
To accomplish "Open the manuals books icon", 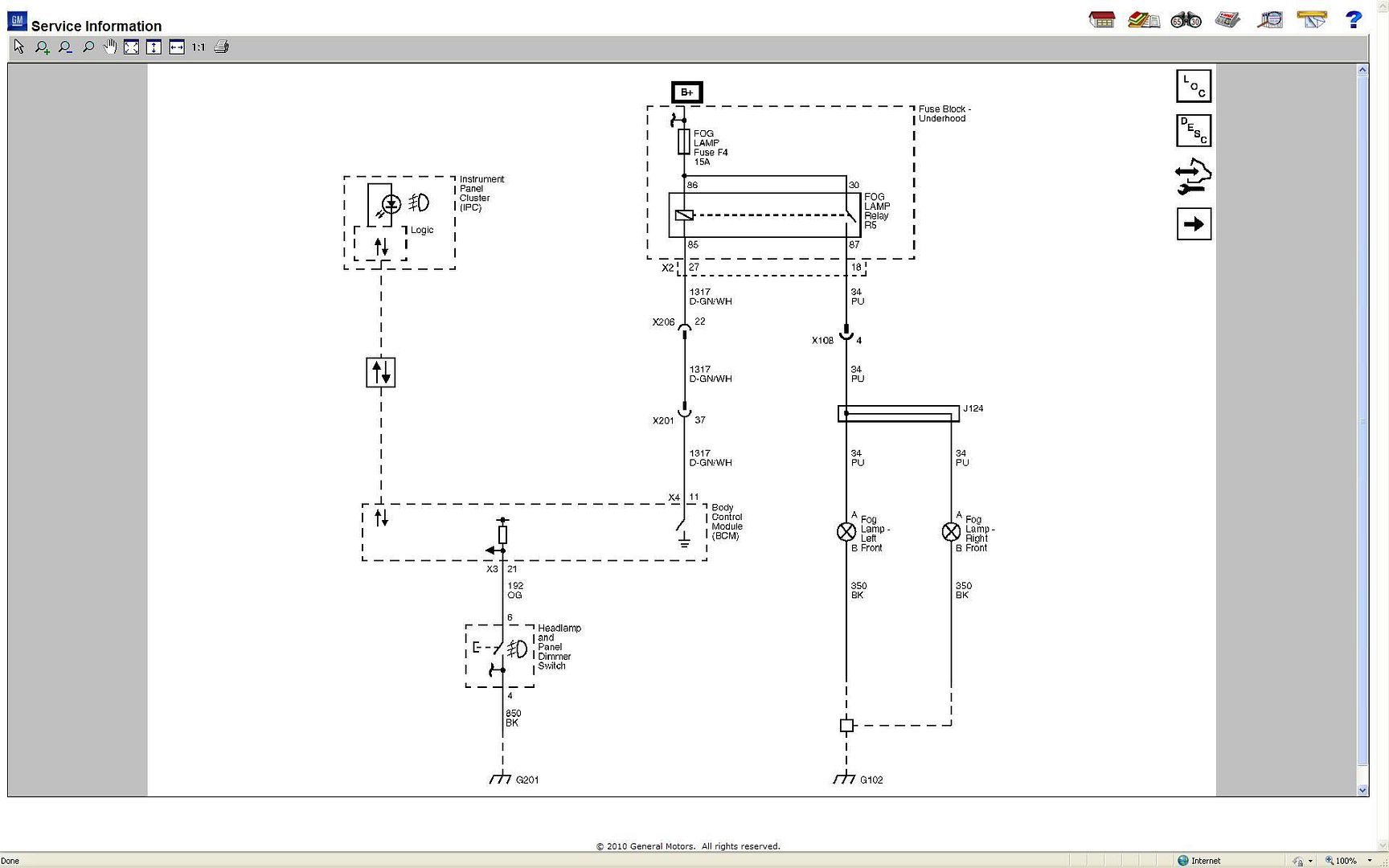I will [1143, 20].
